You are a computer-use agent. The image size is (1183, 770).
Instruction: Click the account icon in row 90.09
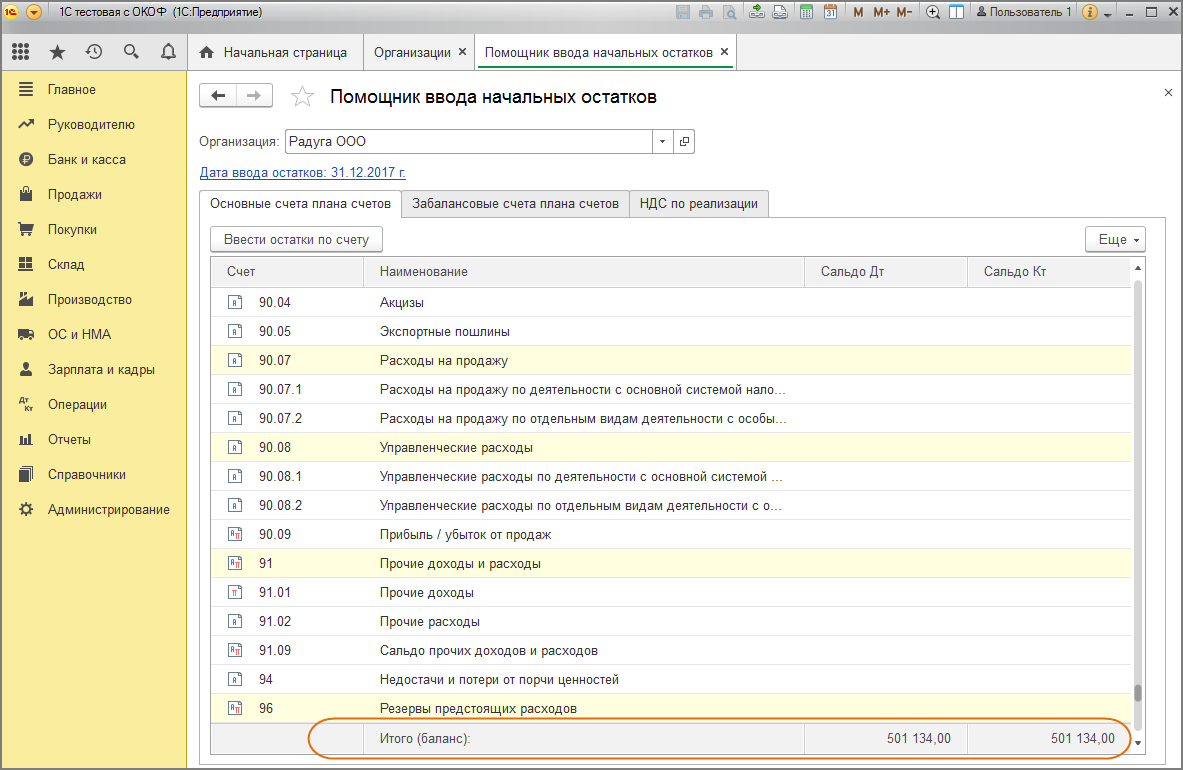tap(235, 535)
